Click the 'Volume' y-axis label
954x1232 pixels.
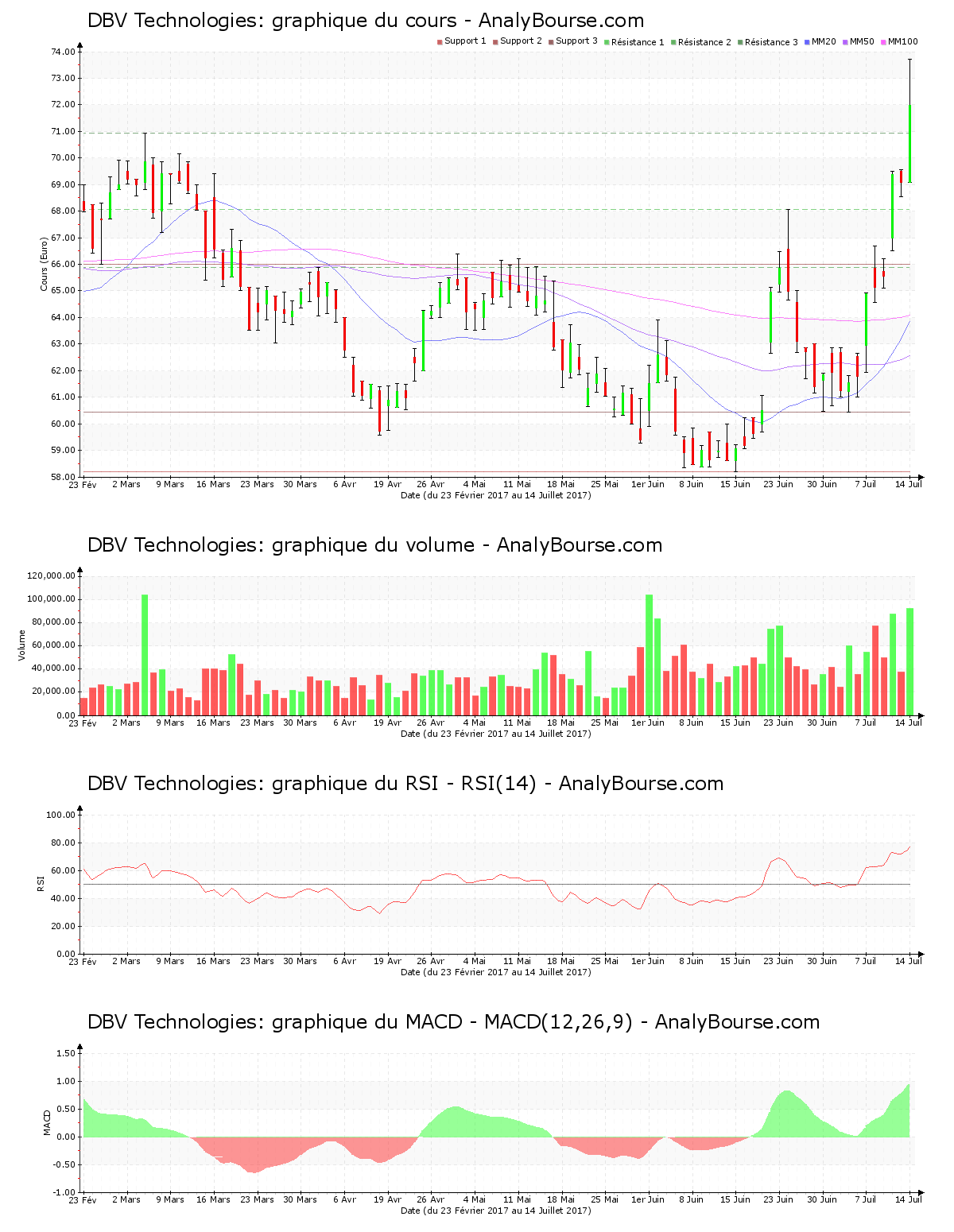coord(22,645)
